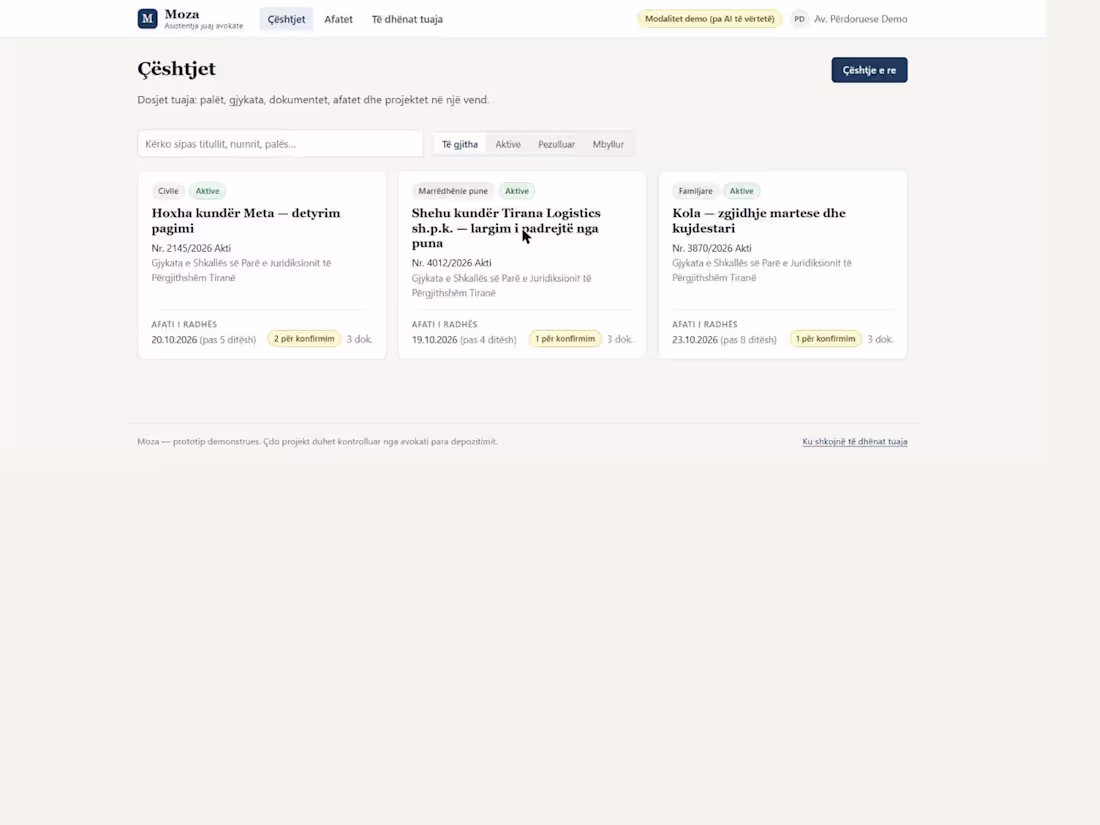The width and height of the screenshot is (1100, 825).
Task: Filter cases by Aktive
Action: pyautogui.click(x=508, y=144)
